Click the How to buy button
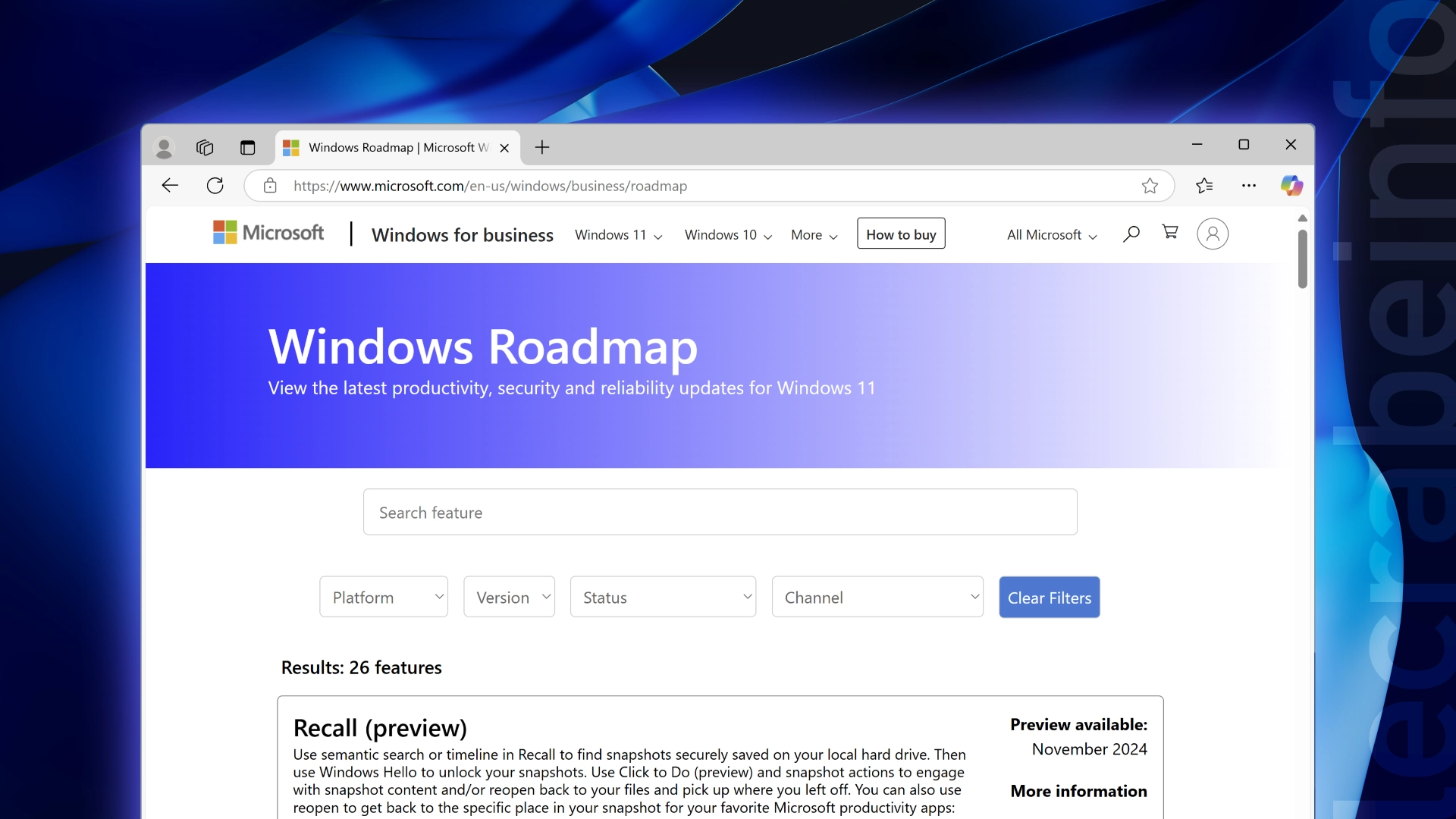The image size is (1456, 819). click(901, 234)
